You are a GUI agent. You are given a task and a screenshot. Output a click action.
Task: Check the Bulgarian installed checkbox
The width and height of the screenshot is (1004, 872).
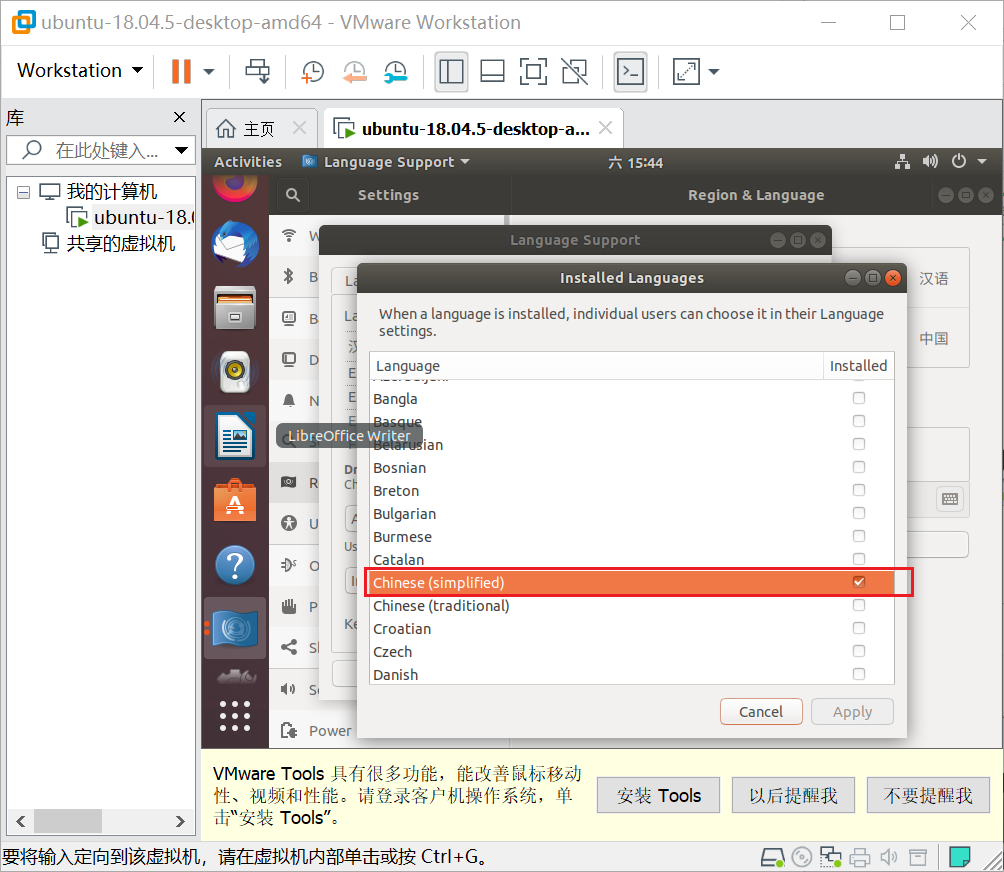point(859,513)
